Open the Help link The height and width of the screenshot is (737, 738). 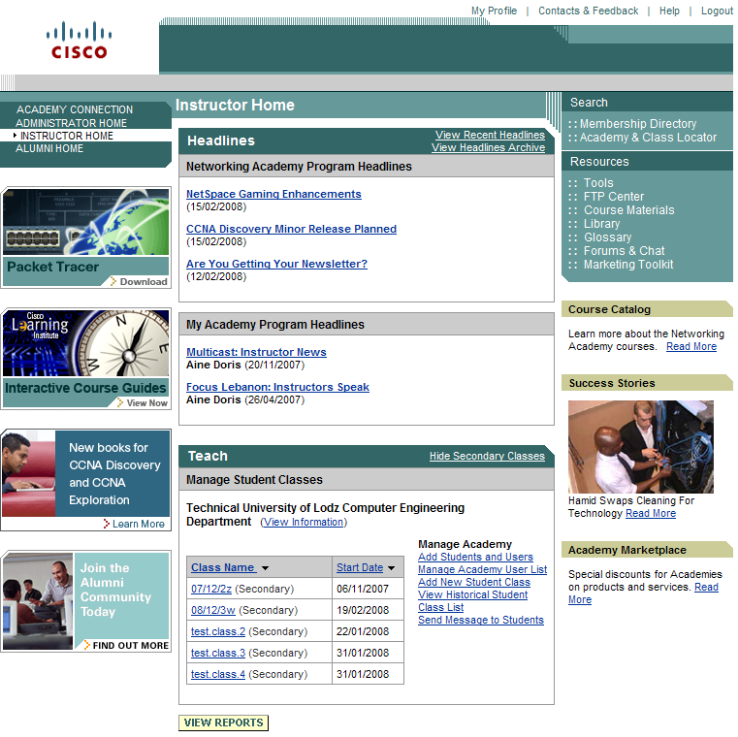[x=669, y=11]
